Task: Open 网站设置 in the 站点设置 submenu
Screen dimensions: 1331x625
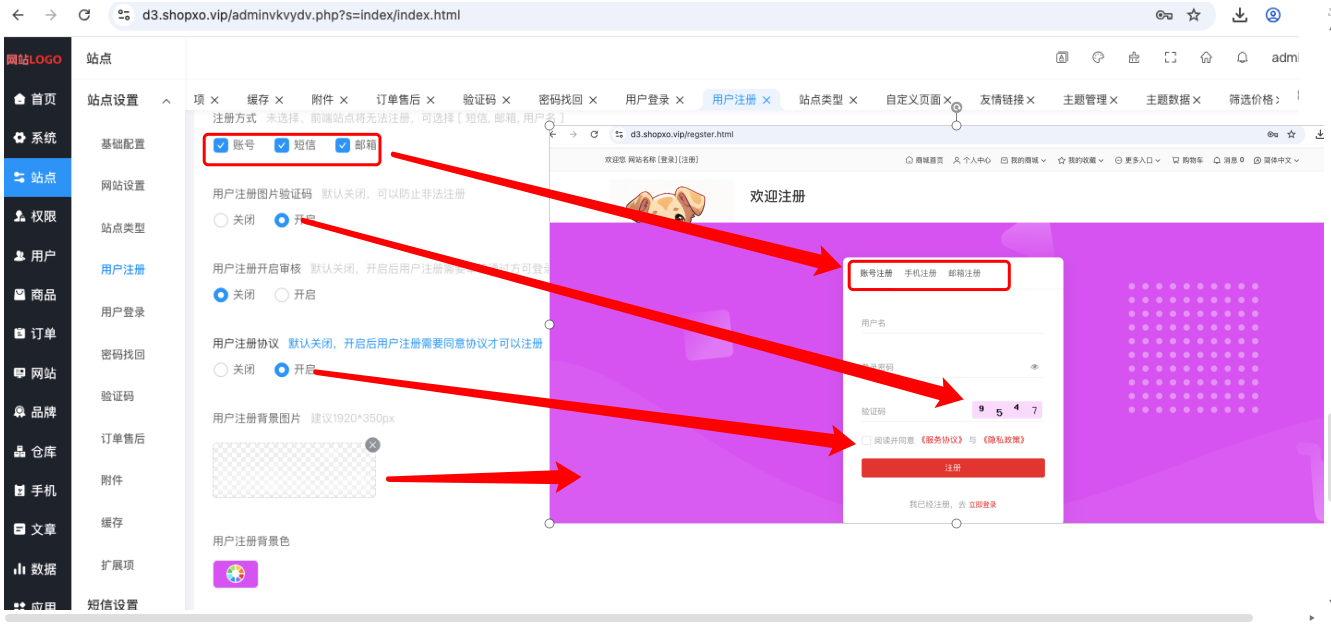Action: (123, 186)
